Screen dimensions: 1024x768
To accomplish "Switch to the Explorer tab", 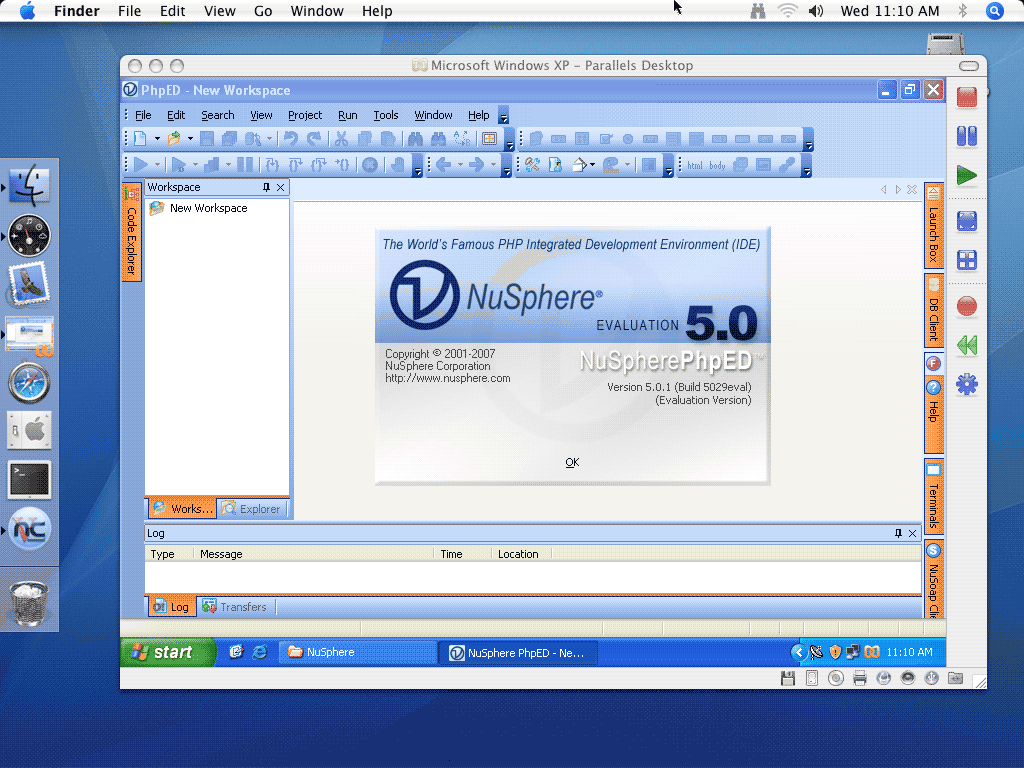I will [x=253, y=509].
